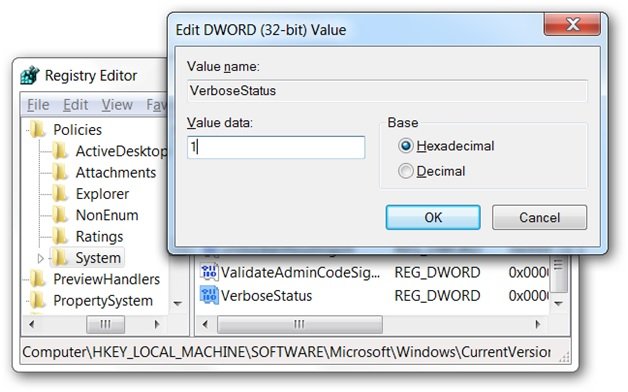
Task: Open the Policies folder icon
Action: click(38, 129)
